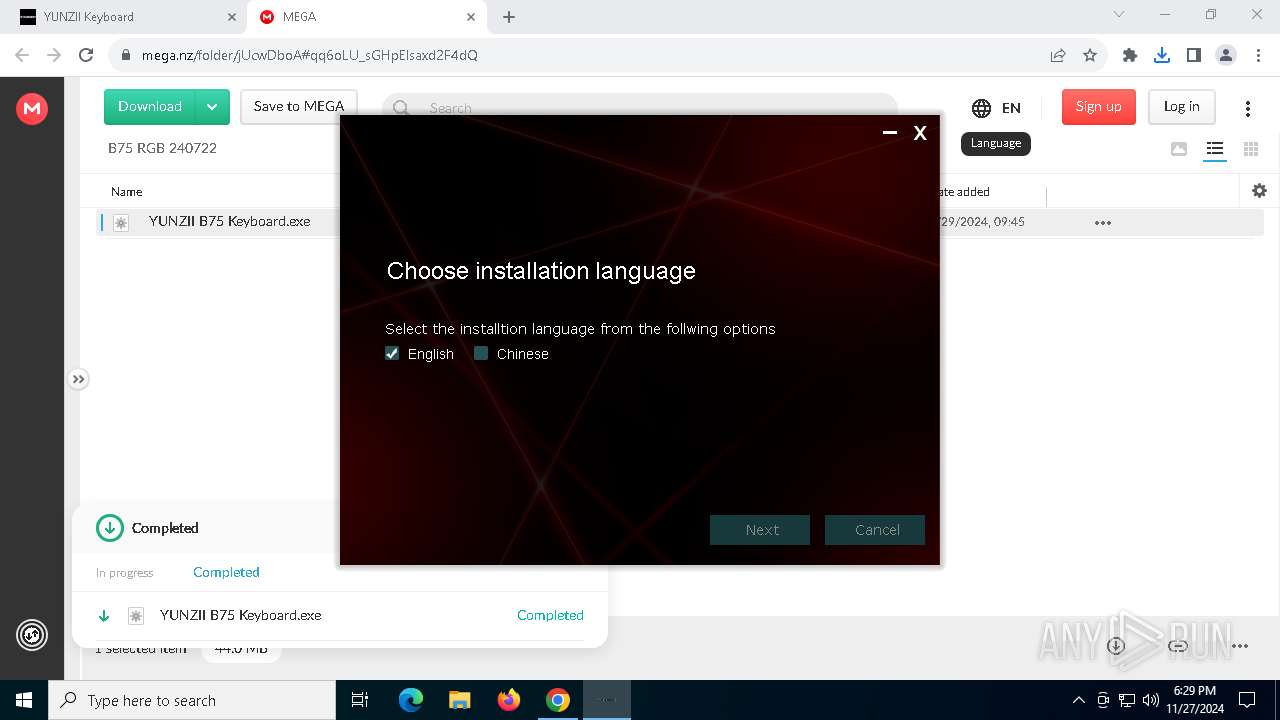The image size is (1280, 720).
Task: Open the notification center icon
Action: point(1247,700)
